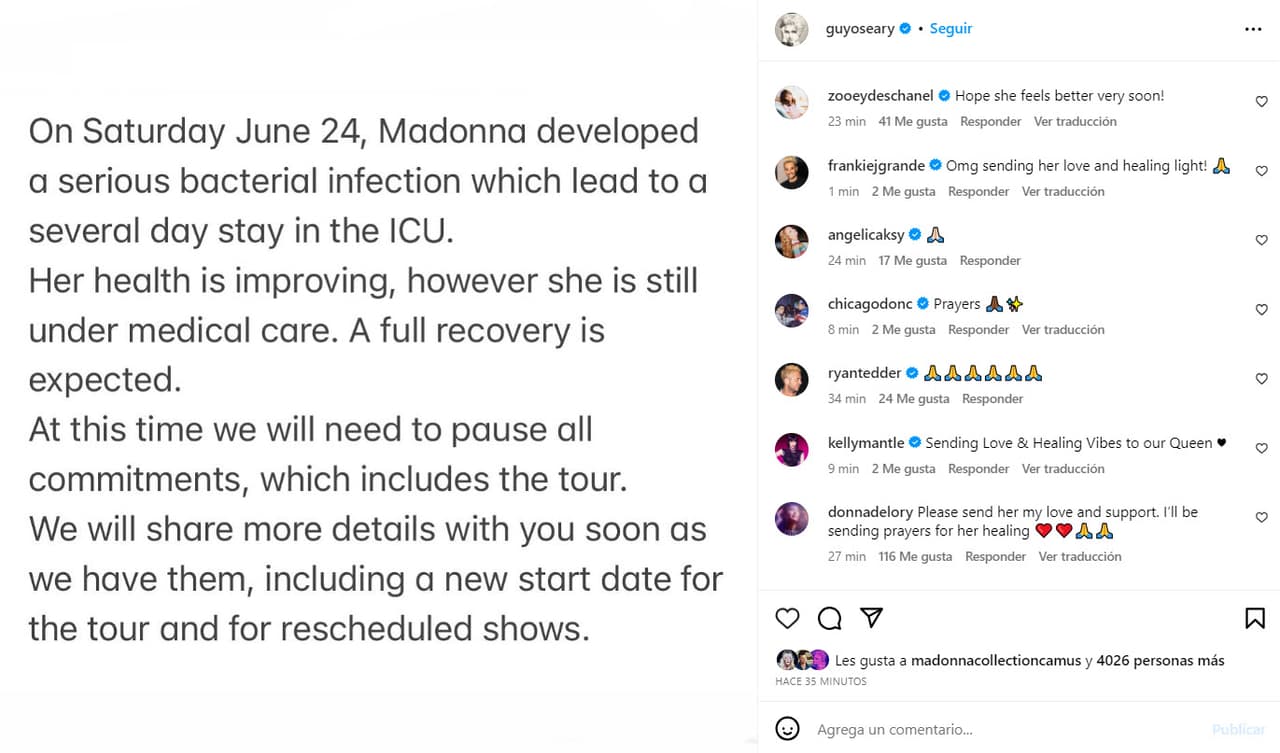Open guyoseary's profile picture
The image size is (1280, 753).
(791, 28)
